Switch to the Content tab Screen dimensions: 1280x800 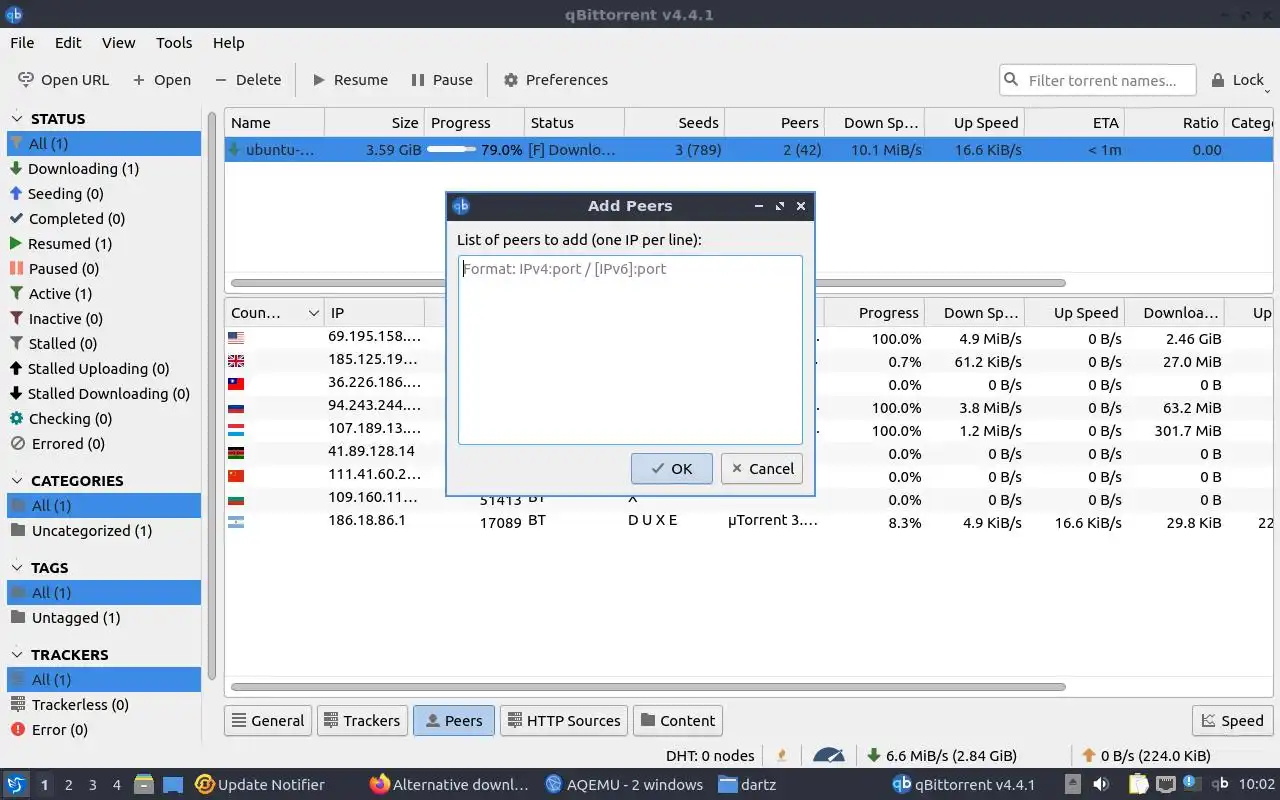pos(677,720)
